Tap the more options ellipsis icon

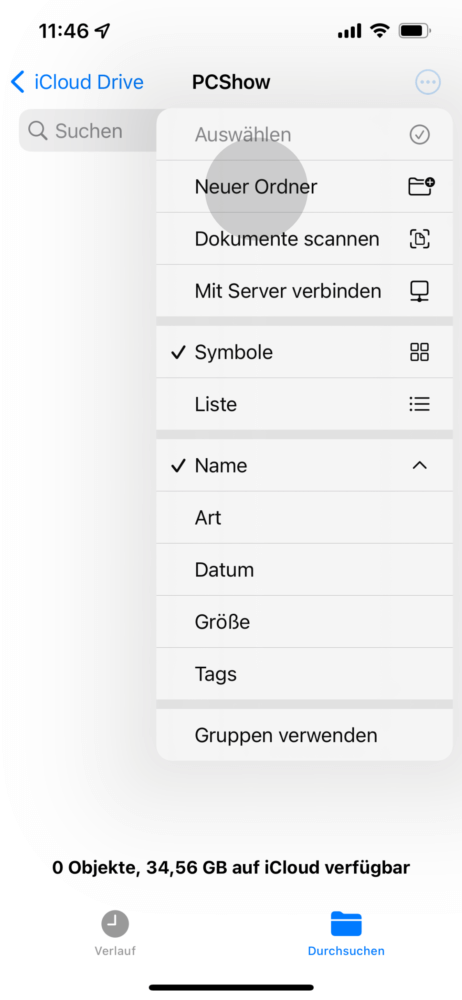click(x=428, y=82)
